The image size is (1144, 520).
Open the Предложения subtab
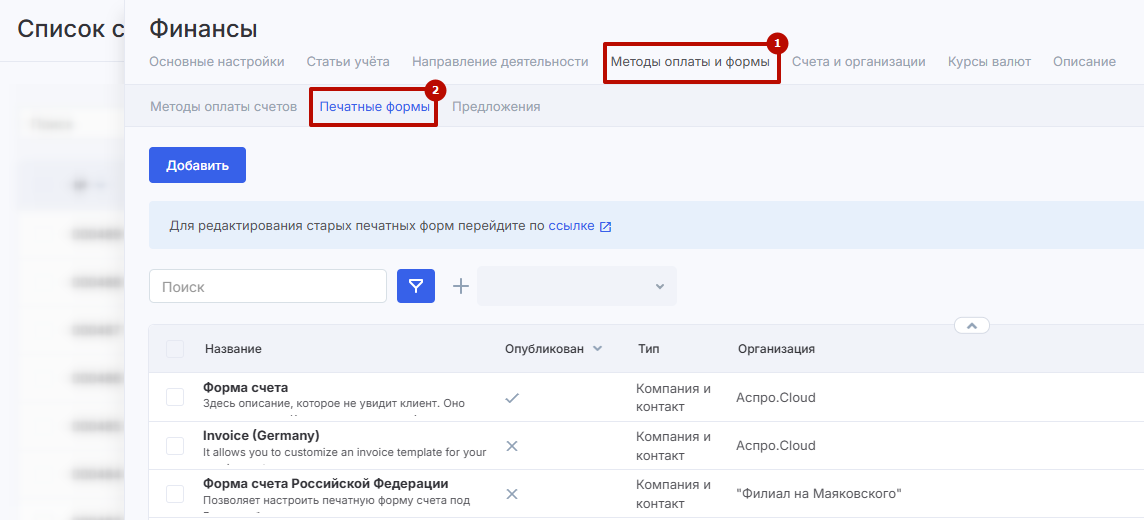coord(496,107)
